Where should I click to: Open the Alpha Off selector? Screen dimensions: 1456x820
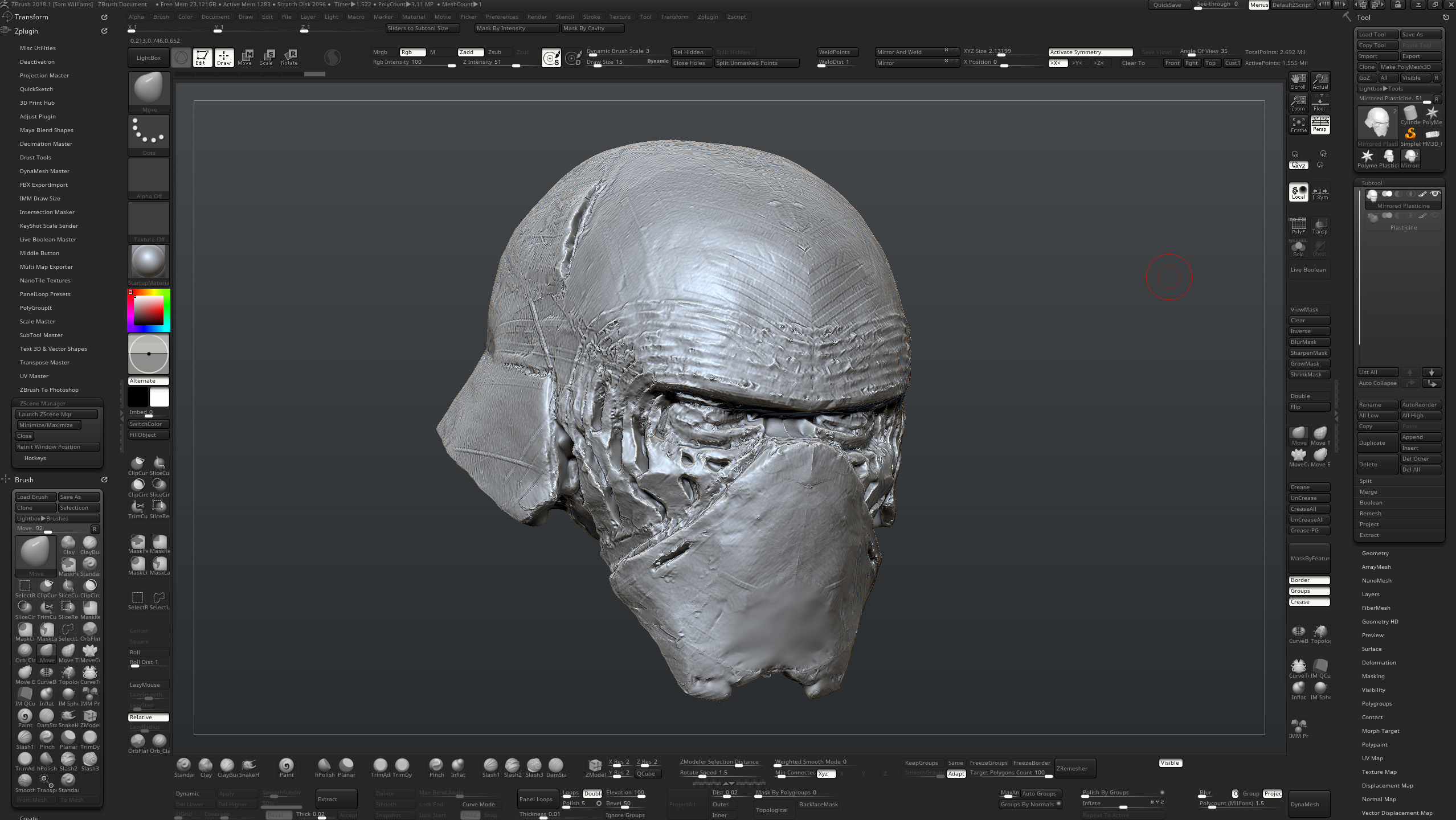[149, 179]
